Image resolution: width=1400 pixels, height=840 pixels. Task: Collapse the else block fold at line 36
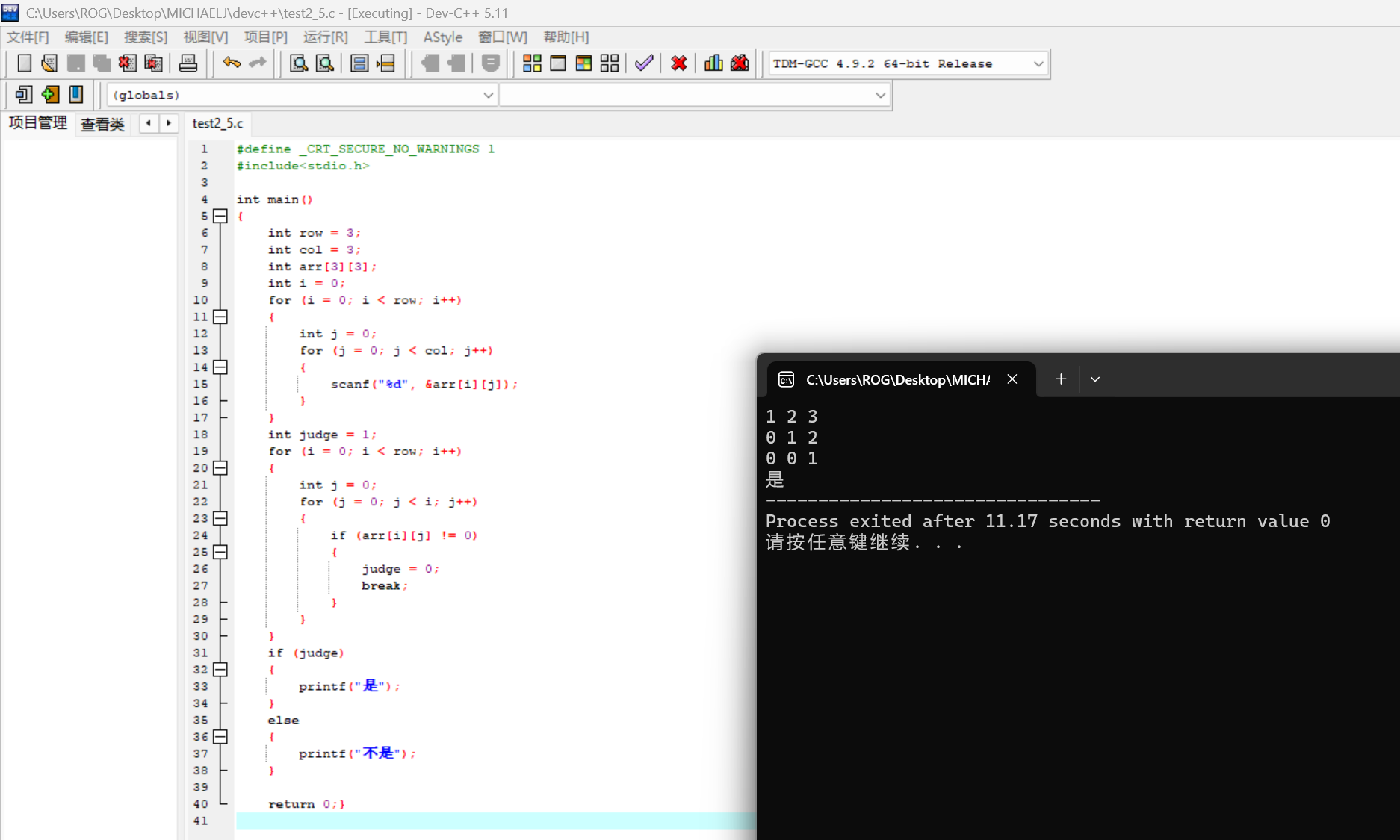point(220,737)
